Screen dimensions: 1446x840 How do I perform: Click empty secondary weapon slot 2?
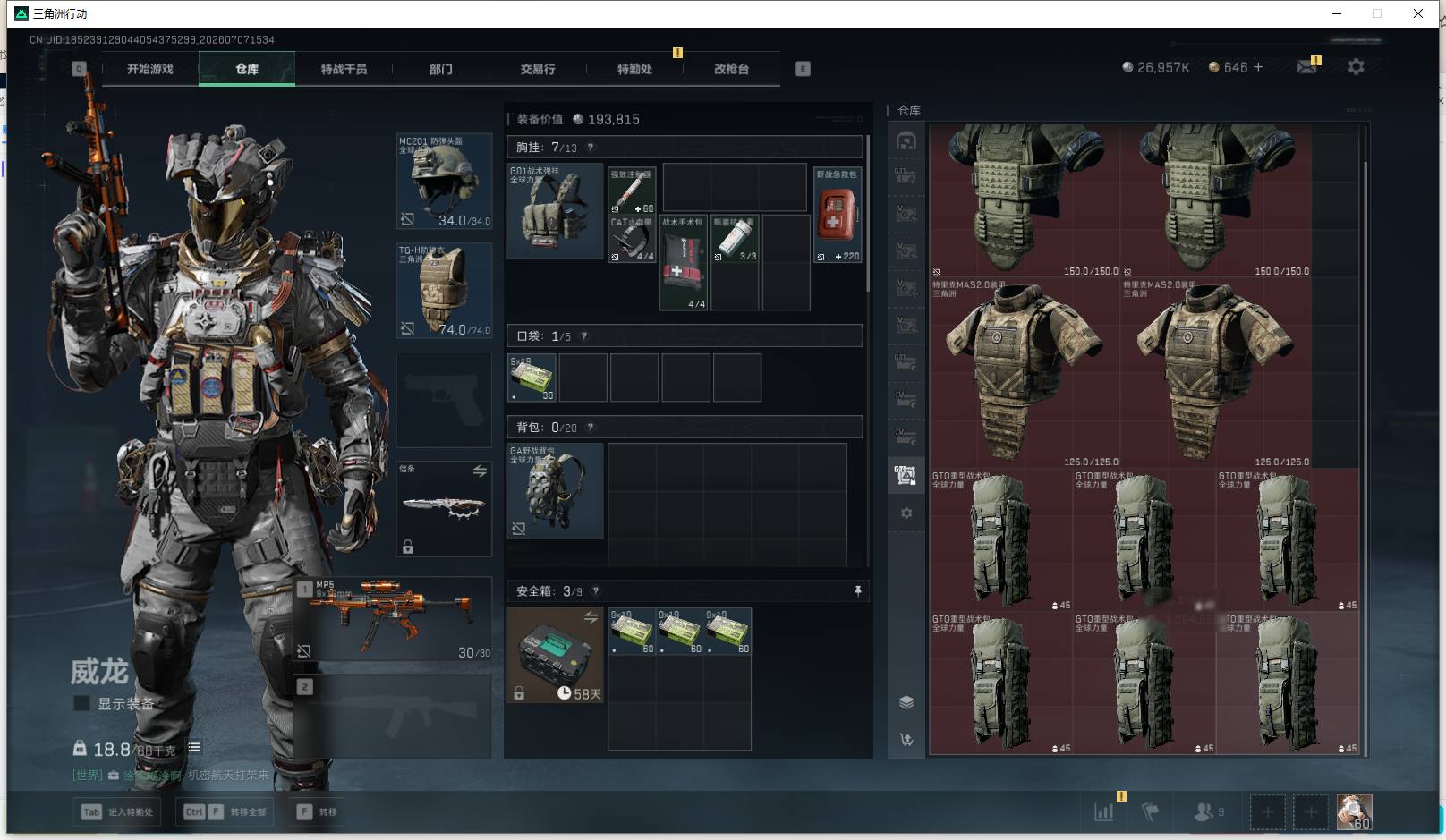[x=394, y=716]
